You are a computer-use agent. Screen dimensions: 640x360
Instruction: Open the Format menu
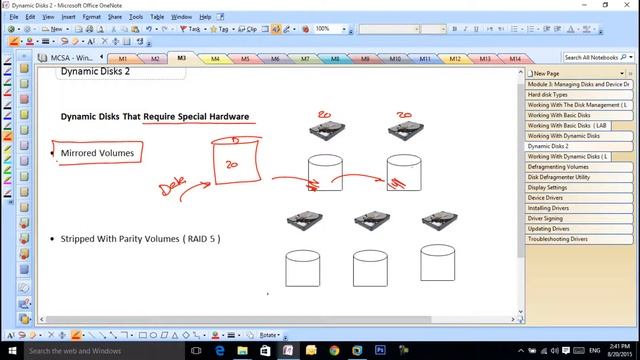(x=91, y=17)
